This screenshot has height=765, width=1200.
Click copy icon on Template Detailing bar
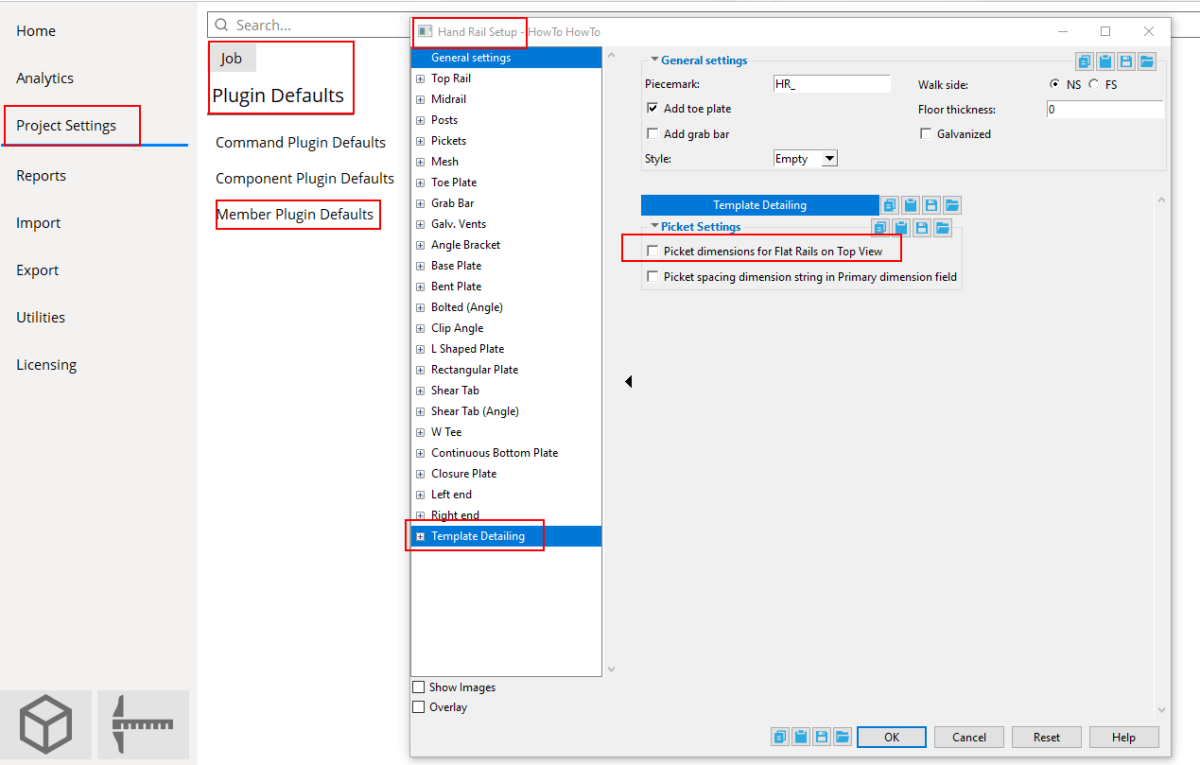(890, 205)
